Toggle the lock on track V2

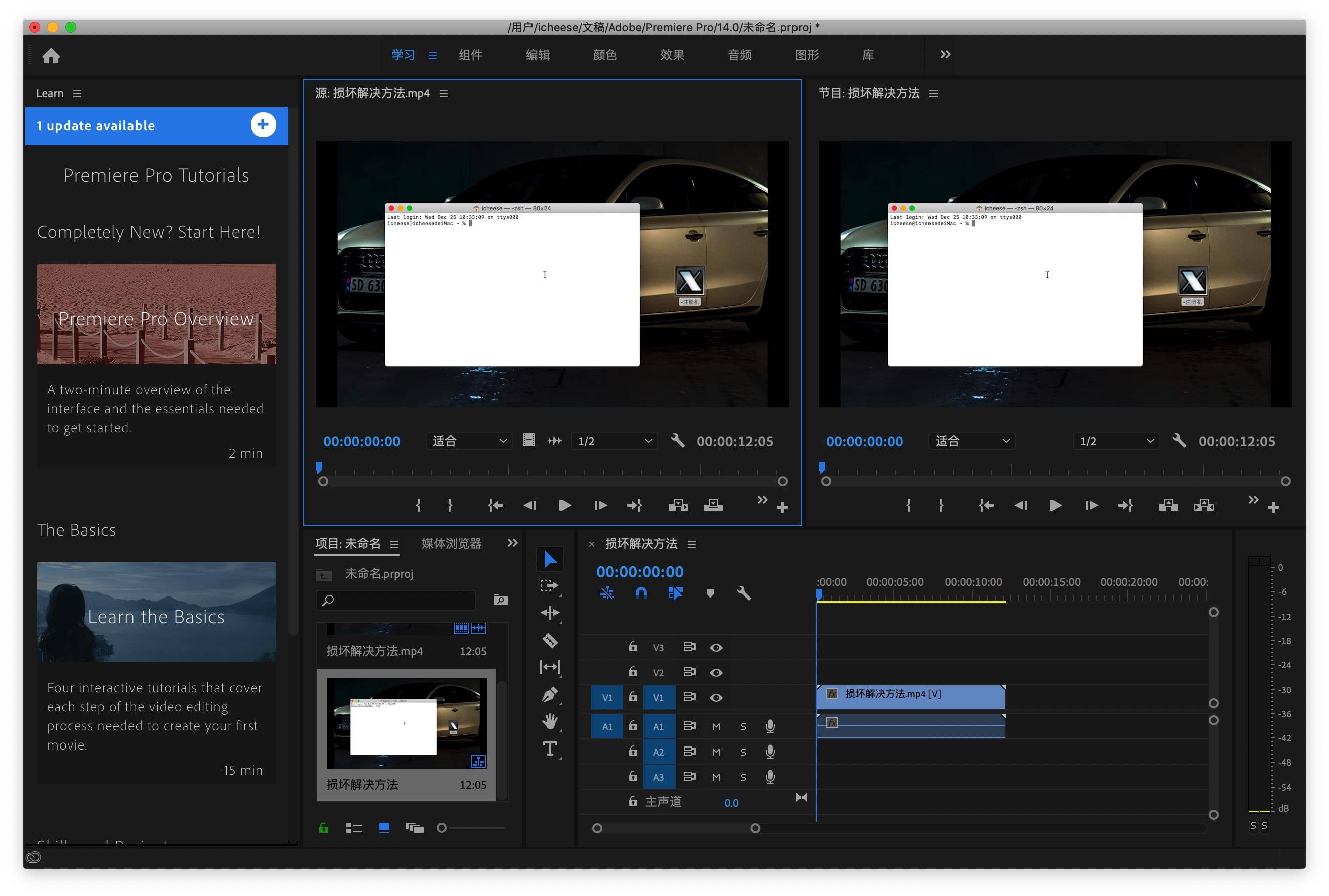[x=633, y=672]
